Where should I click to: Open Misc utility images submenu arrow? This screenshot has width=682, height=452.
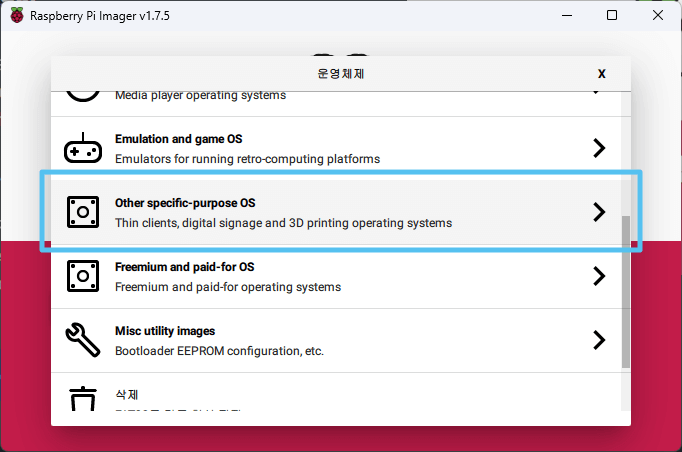(x=599, y=340)
